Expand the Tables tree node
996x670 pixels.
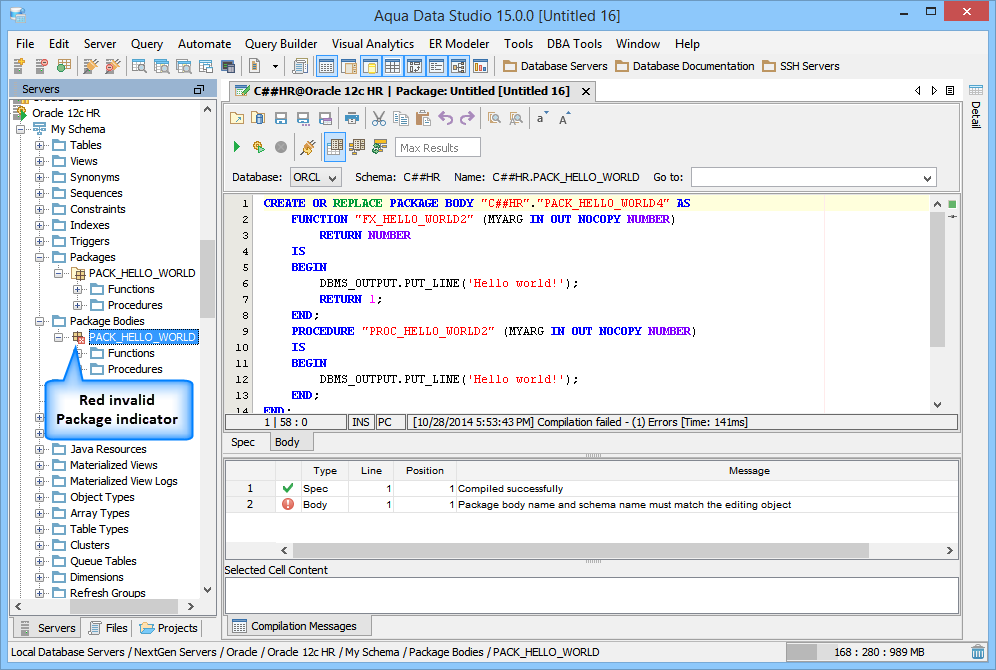click(x=41, y=145)
